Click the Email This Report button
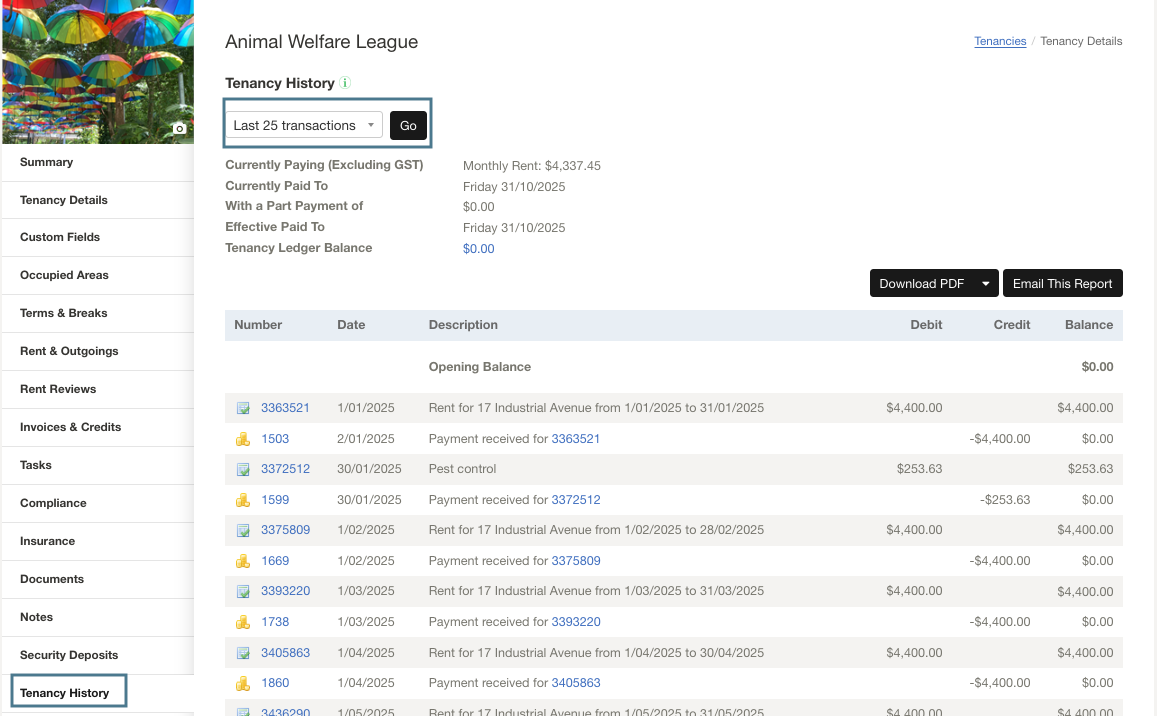 click(1062, 283)
